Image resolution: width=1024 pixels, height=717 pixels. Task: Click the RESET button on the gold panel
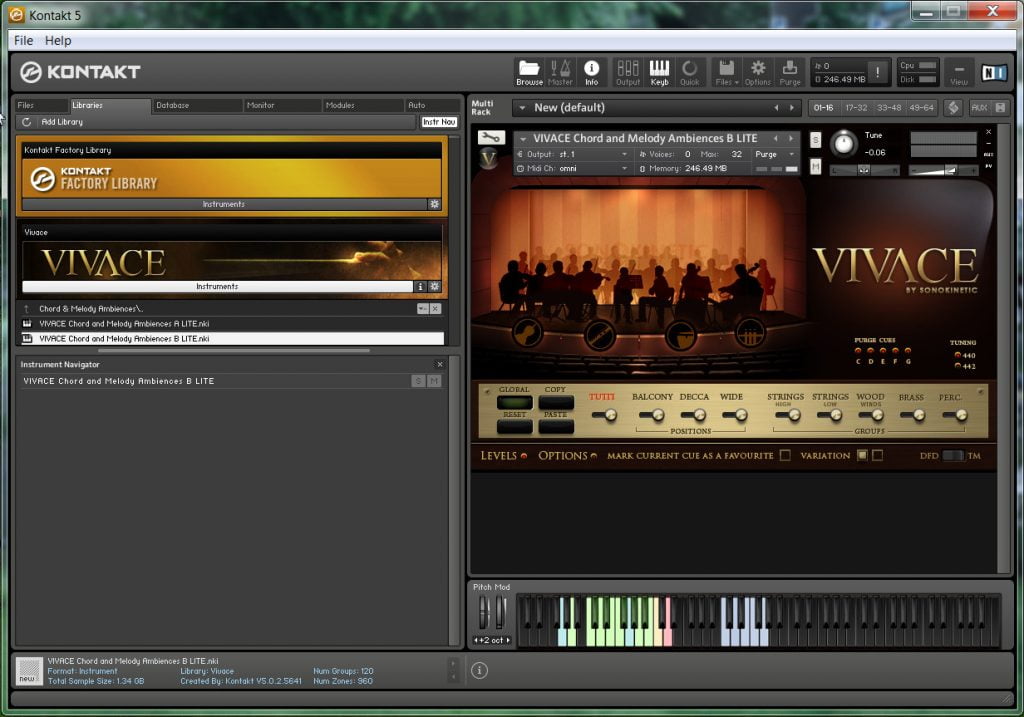[515, 426]
